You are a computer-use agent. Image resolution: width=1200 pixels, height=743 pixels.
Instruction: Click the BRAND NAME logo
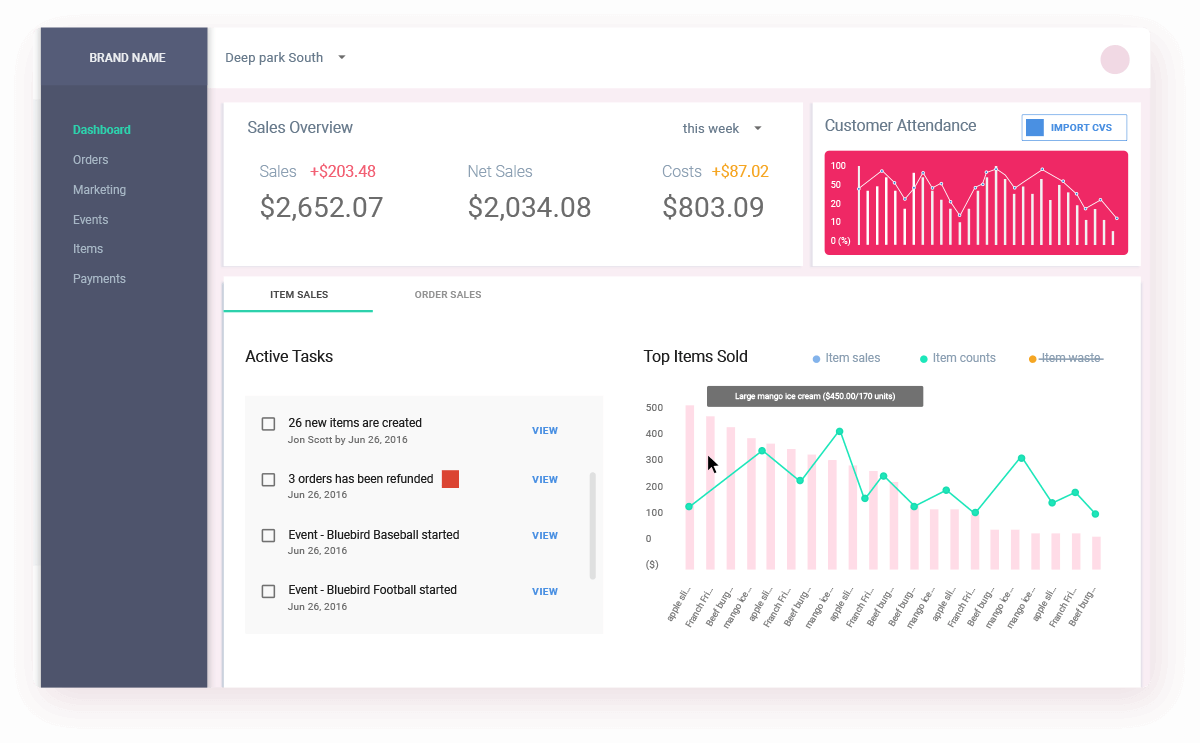pyautogui.click(x=127, y=58)
